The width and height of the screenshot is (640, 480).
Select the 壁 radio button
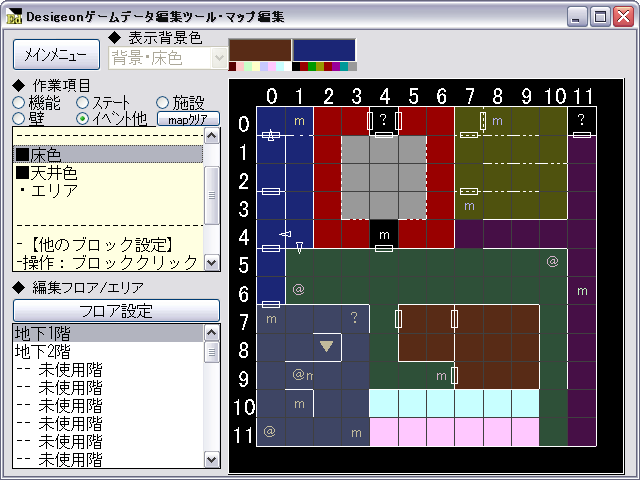18,119
